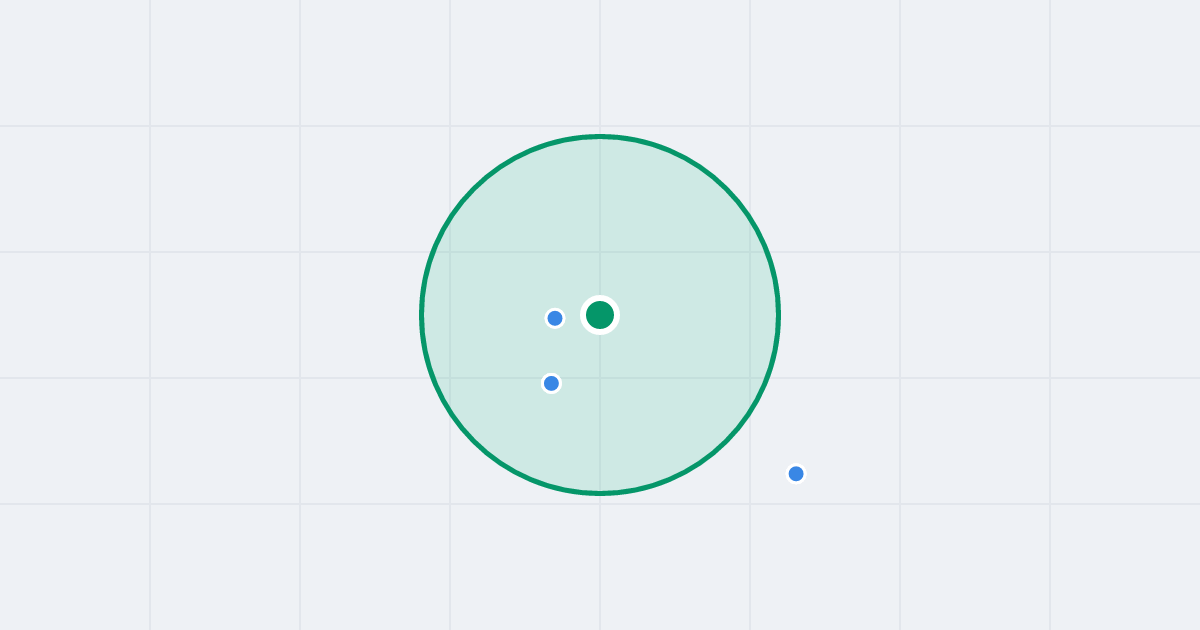This screenshot has height=630, width=1200.
Task: Click the topmost edge of the green circle outline
Action: click(600, 136)
